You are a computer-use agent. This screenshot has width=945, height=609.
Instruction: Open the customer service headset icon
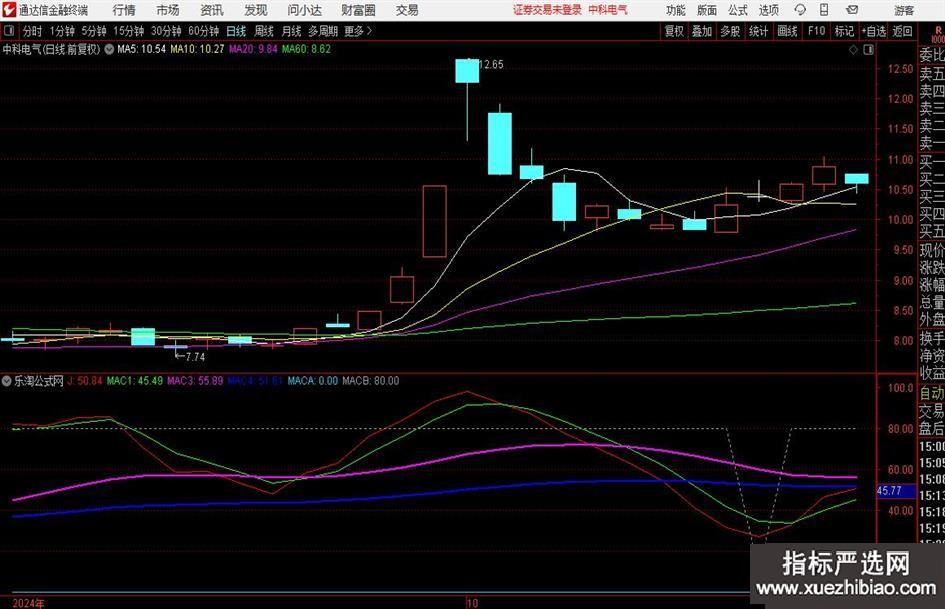[x=800, y=10]
